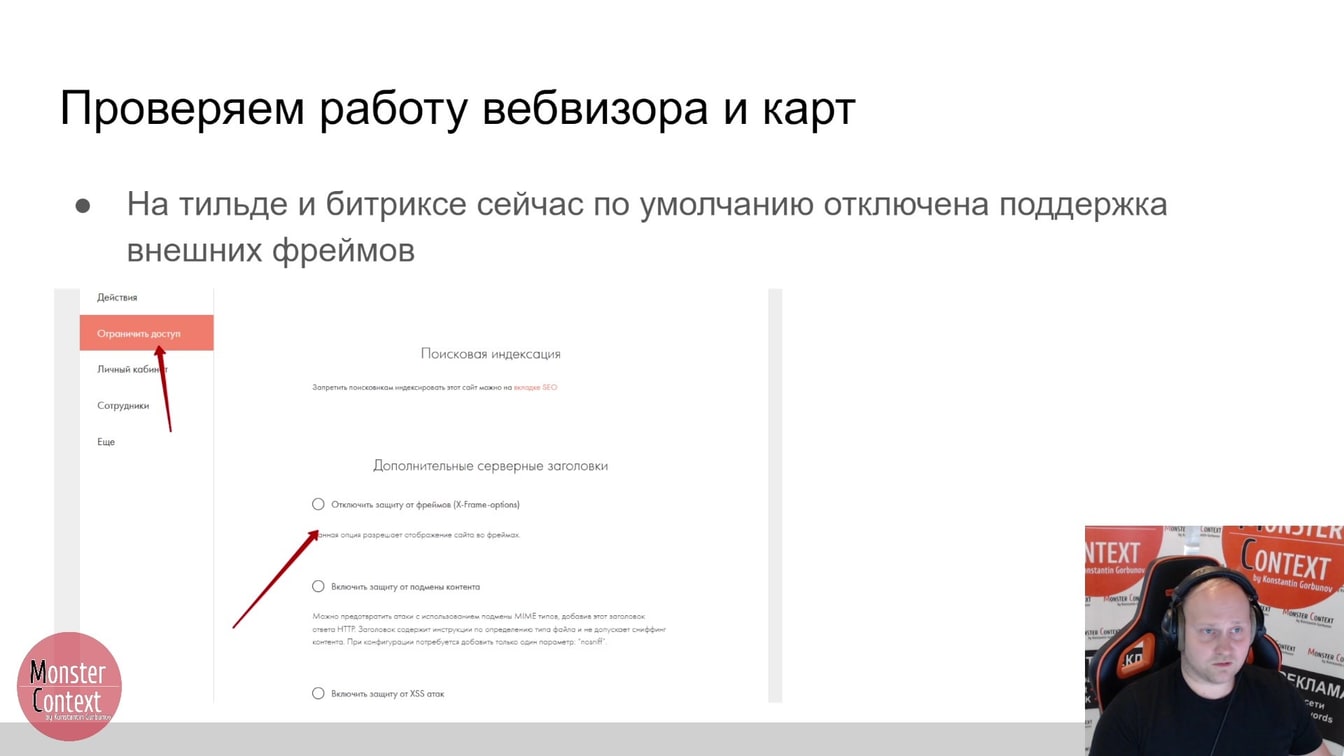Screen dimensions: 1344x756
Task: Select 'Отключить защиту от фреймов' radio button
Action: pyautogui.click(x=318, y=504)
